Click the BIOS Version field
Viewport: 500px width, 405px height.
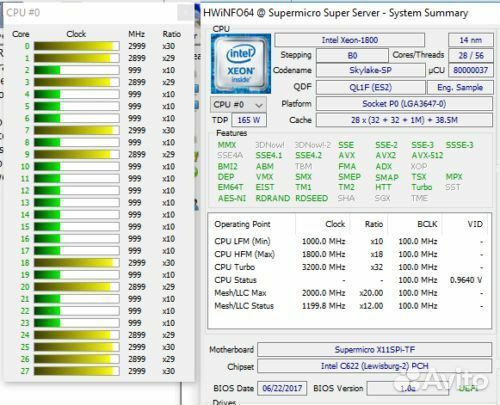tap(407, 388)
